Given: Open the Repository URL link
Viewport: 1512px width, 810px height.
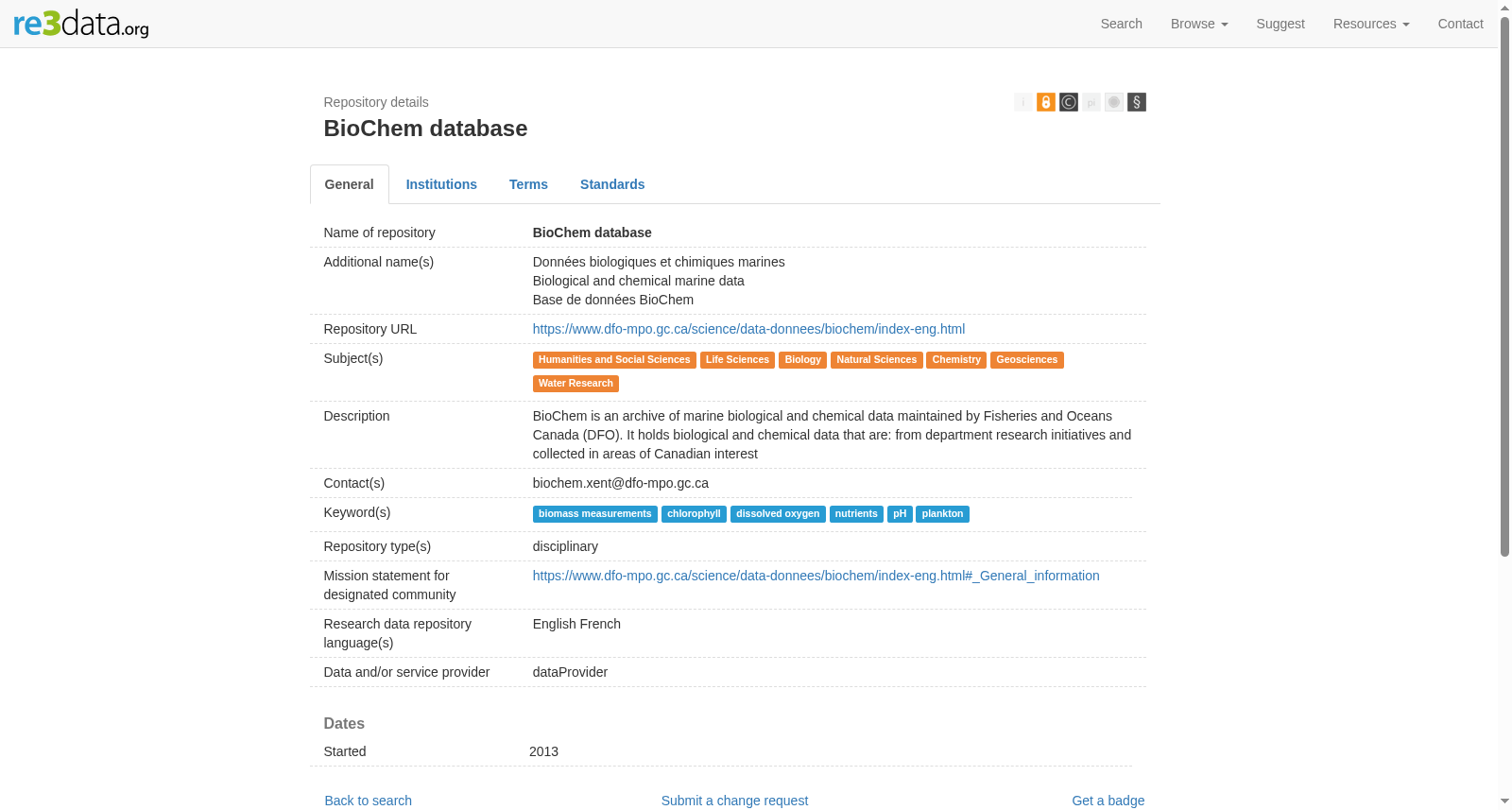Looking at the screenshot, I should click(x=748, y=329).
